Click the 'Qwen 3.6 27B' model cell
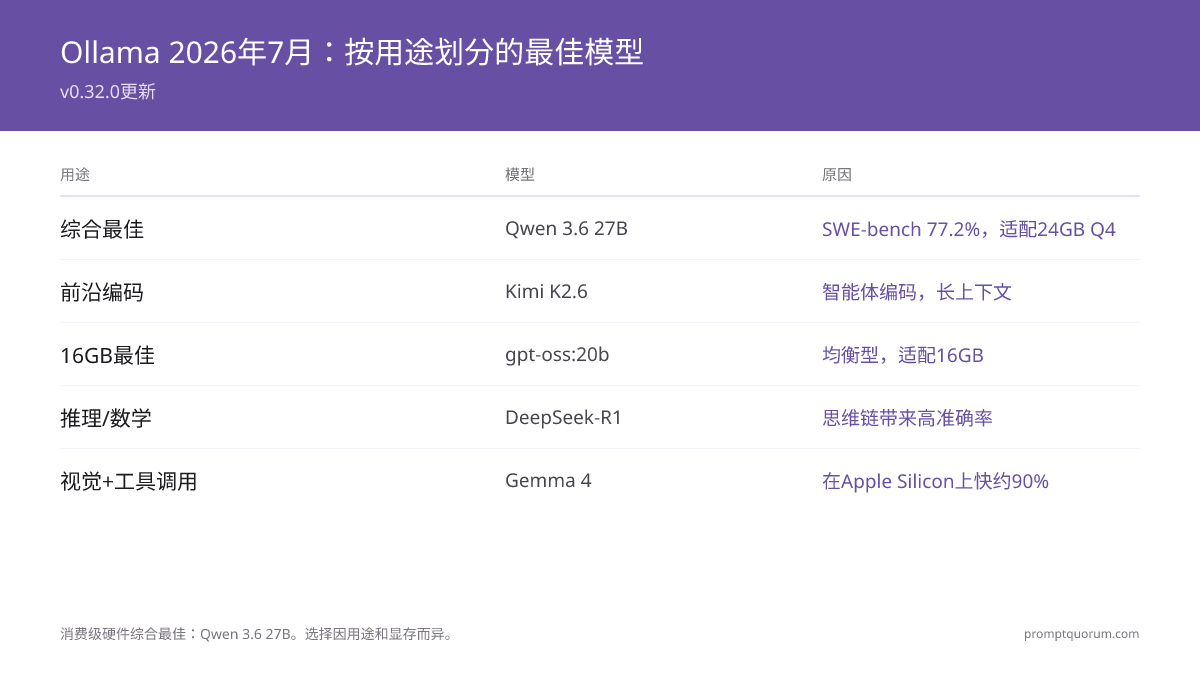Image resolution: width=1200 pixels, height=675 pixels. tap(566, 229)
